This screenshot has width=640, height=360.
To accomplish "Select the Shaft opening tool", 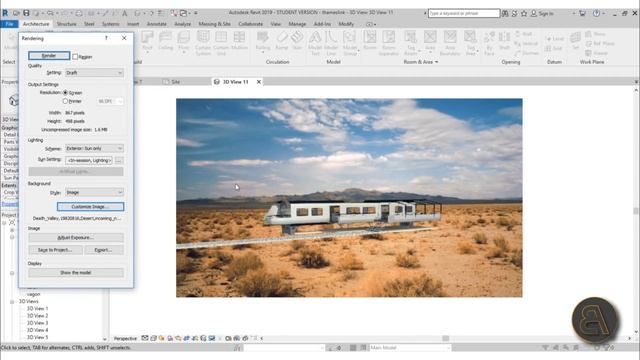I will point(504,41).
